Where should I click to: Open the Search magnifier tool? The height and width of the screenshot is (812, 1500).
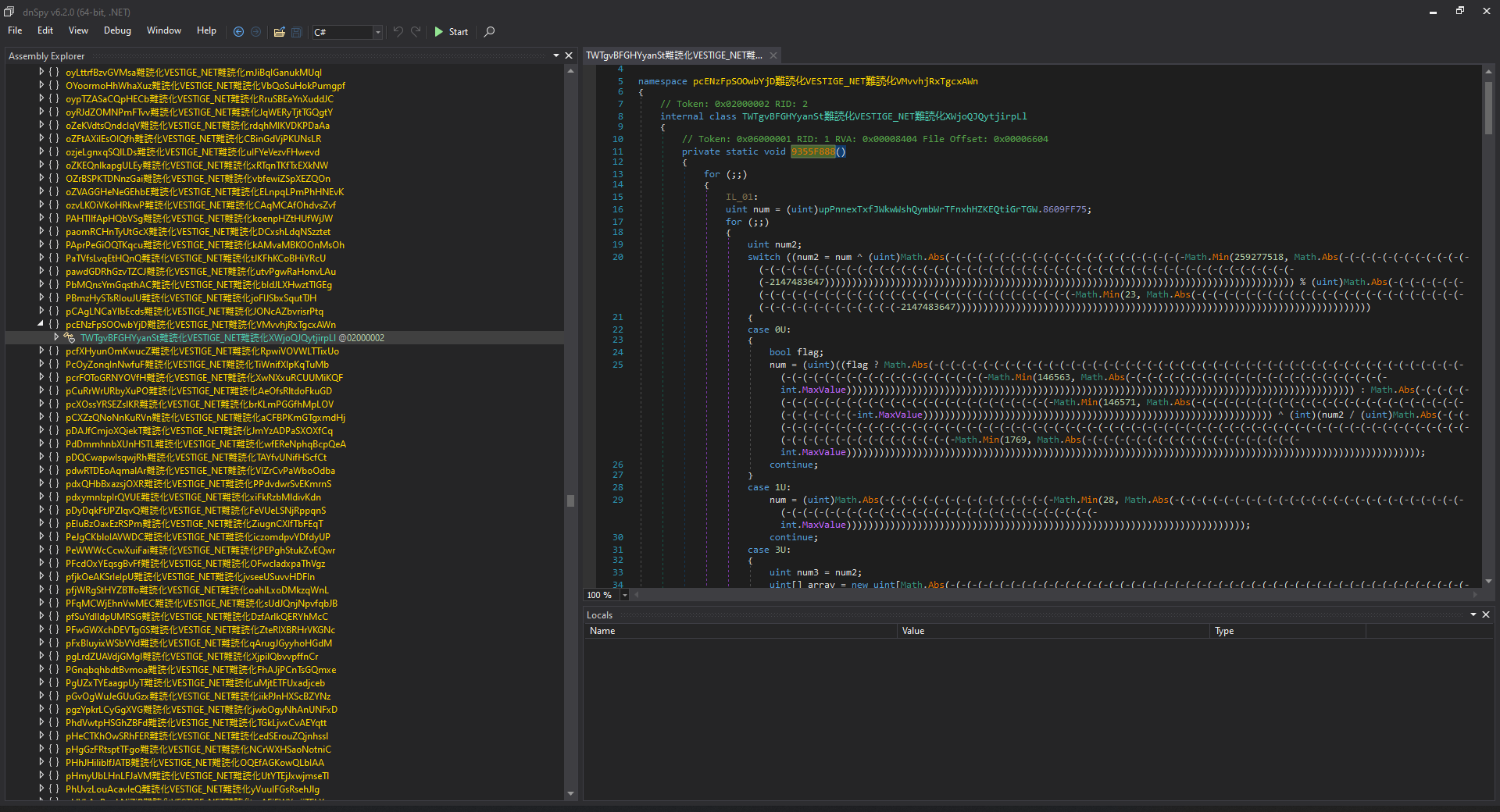pyautogui.click(x=490, y=32)
